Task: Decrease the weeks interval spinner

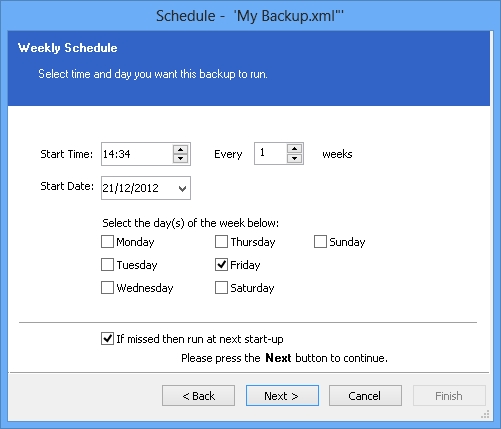Action: point(294,158)
